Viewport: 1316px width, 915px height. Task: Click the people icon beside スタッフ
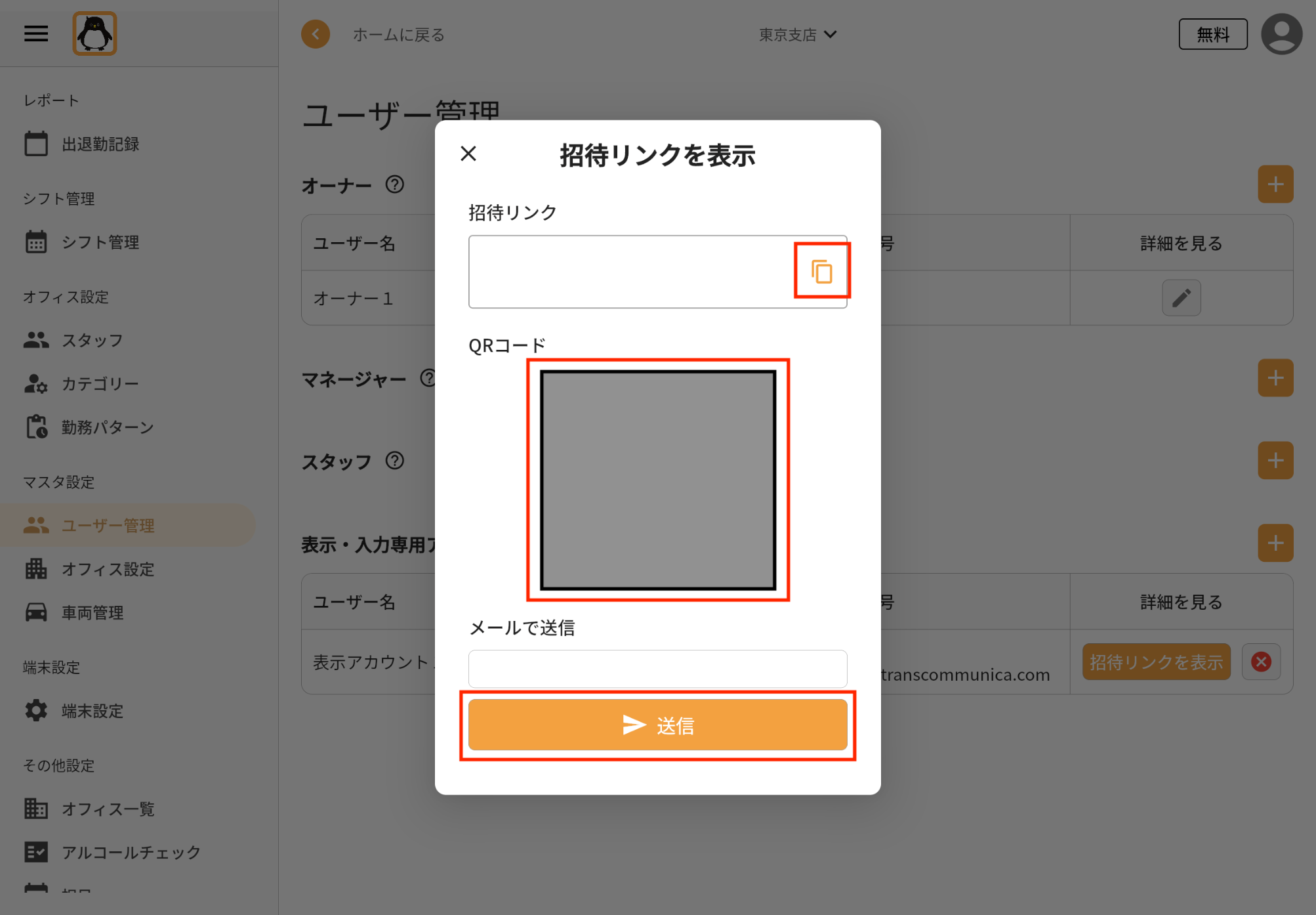[x=36, y=340]
